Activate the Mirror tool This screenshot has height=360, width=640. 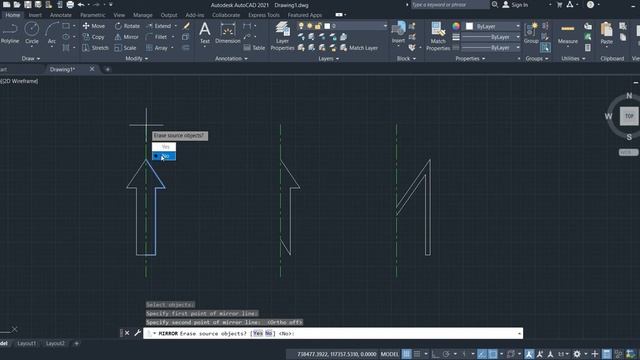click(127, 37)
